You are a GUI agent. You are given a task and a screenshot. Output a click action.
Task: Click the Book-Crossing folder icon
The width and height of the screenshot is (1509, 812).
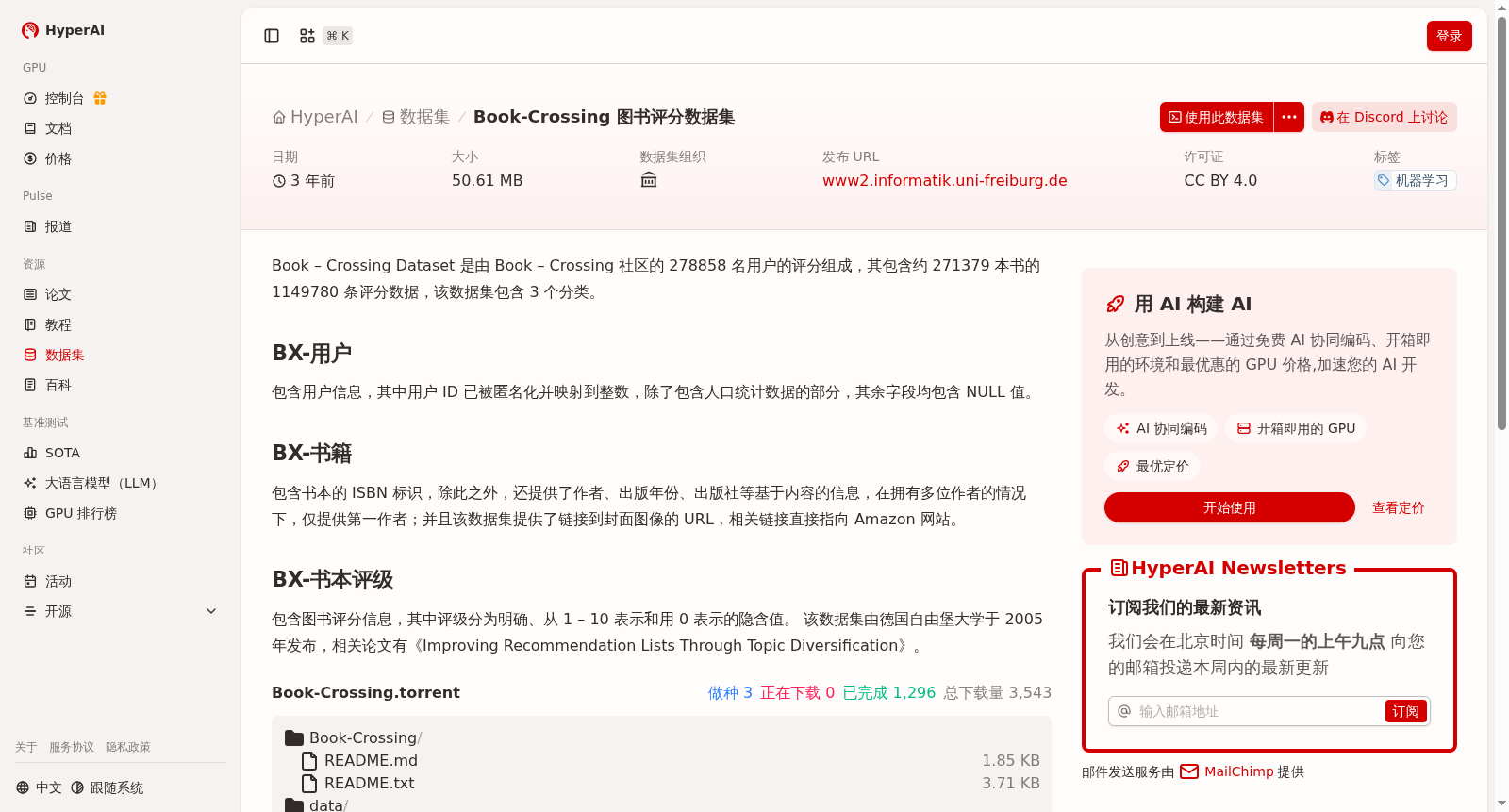point(294,737)
